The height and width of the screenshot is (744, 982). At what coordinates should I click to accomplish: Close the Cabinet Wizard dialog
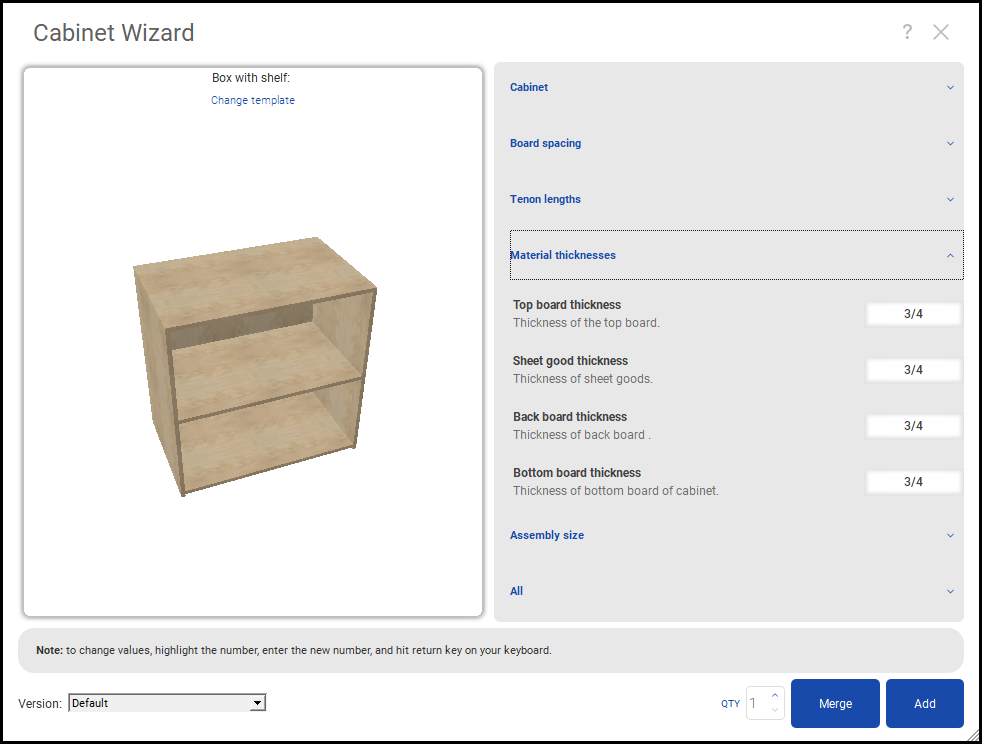(x=941, y=32)
